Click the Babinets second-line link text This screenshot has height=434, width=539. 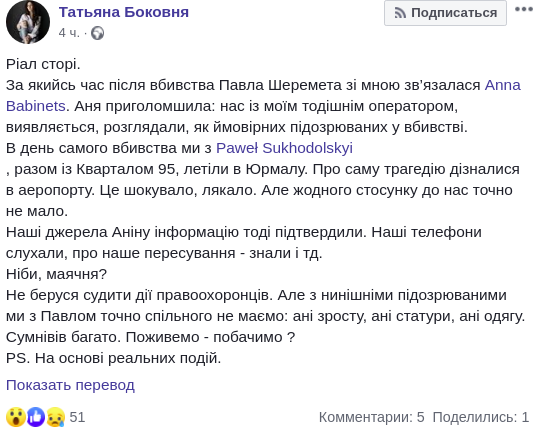[36, 106]
